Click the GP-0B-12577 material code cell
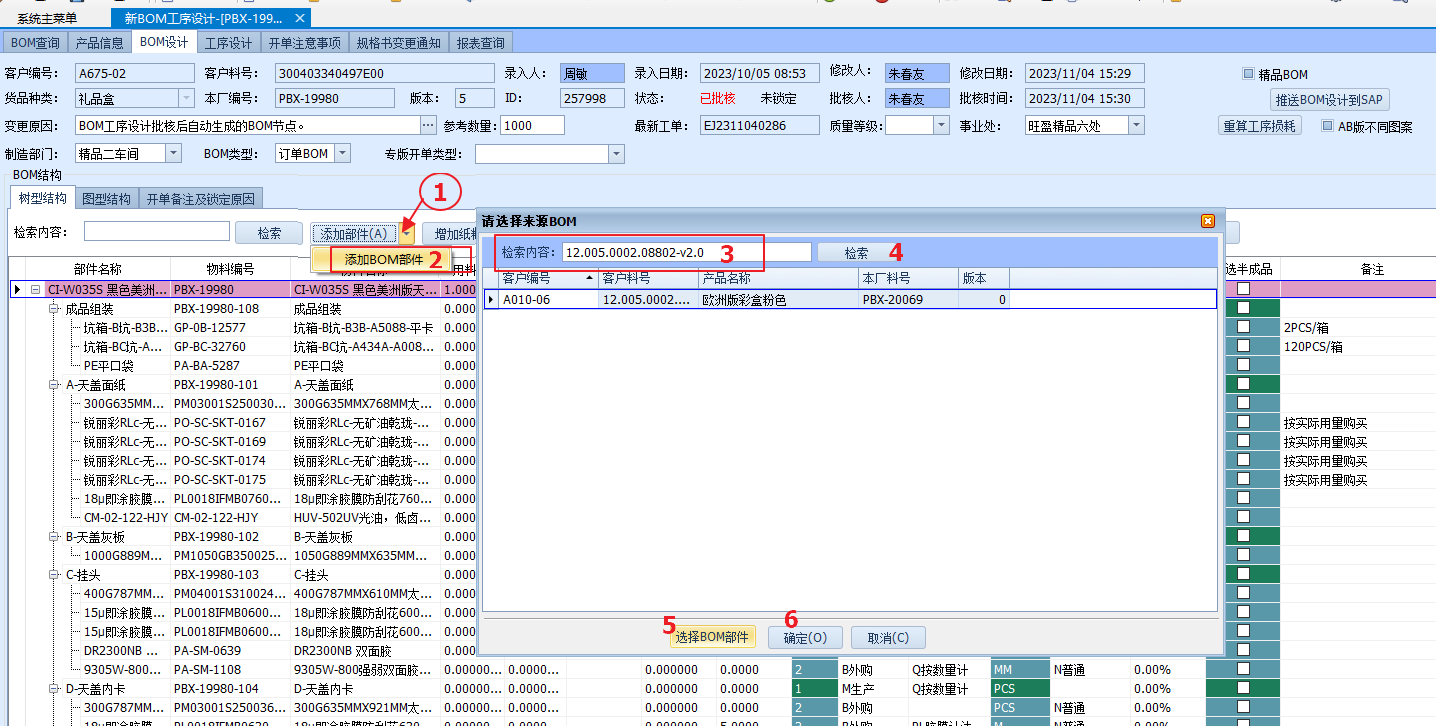 pos(230,327)
